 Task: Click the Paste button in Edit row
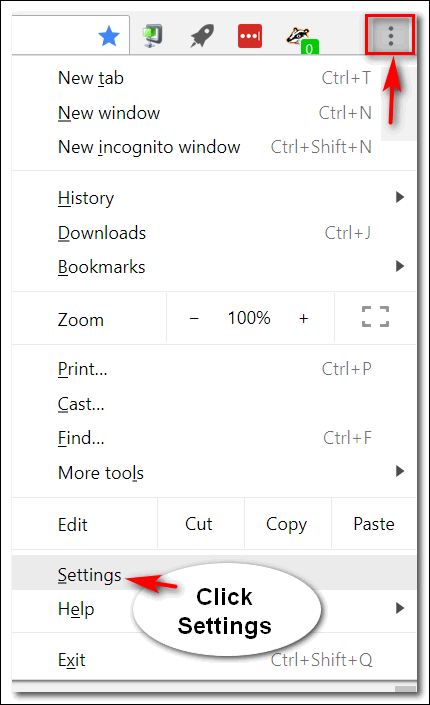374,524
